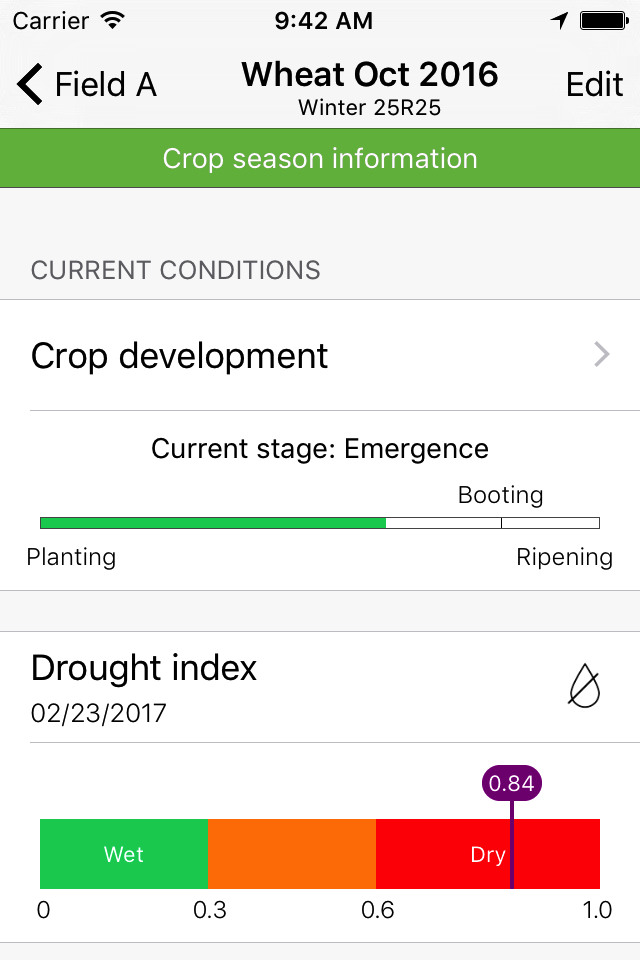This screenshot has width=640, height=960.
Task: Tap the Wheat Oct 2016 title
Action: pyautogui.click(x=370, y=75)
